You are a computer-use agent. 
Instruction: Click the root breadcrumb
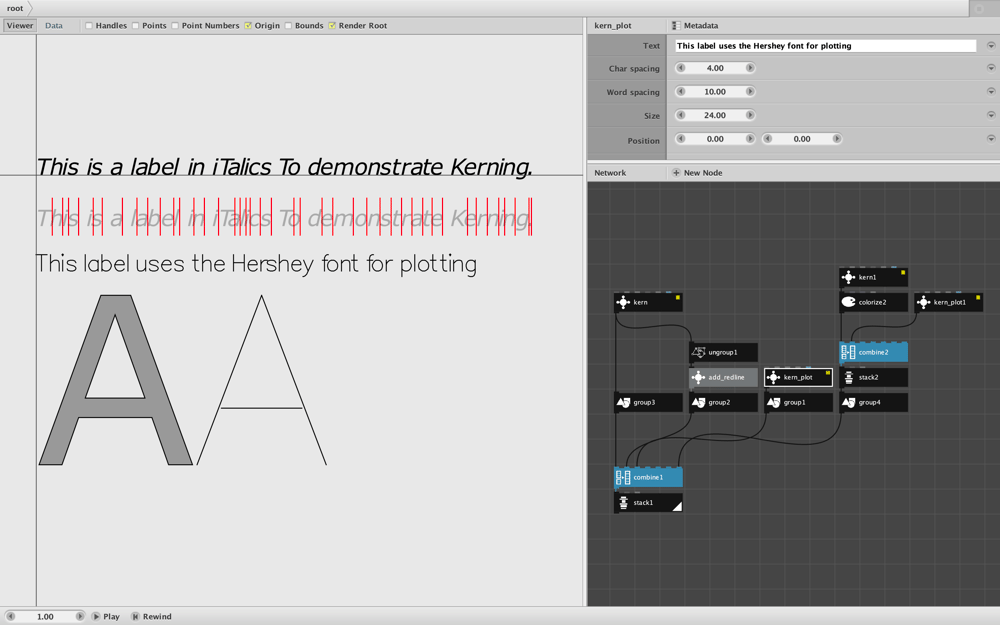15,8
